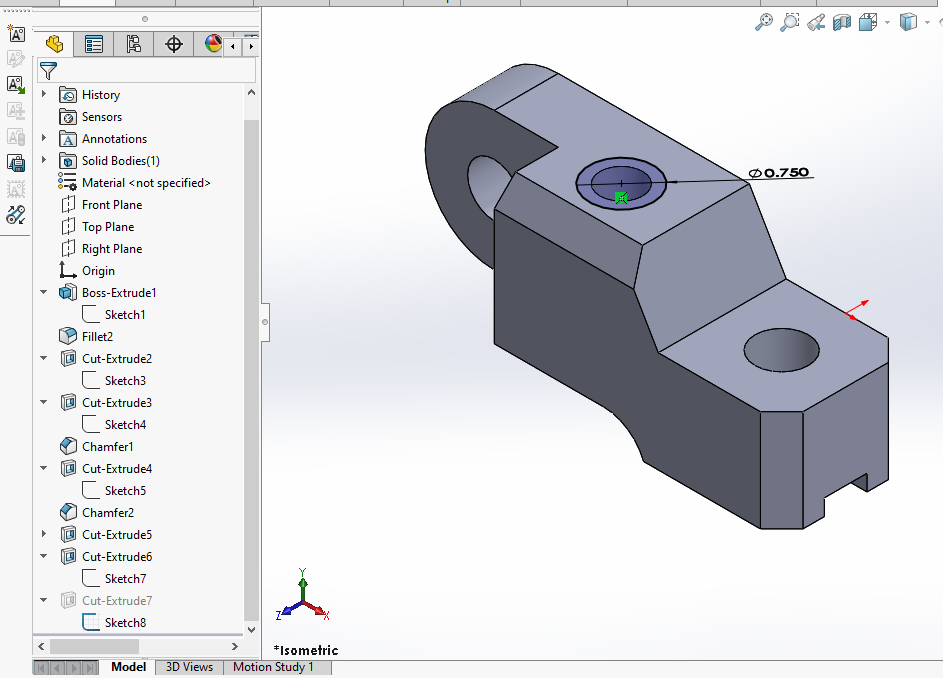Click the feature tree filter funnel icon
The width and height of the screenshot is (943, 678).
(x=48, y=71)
